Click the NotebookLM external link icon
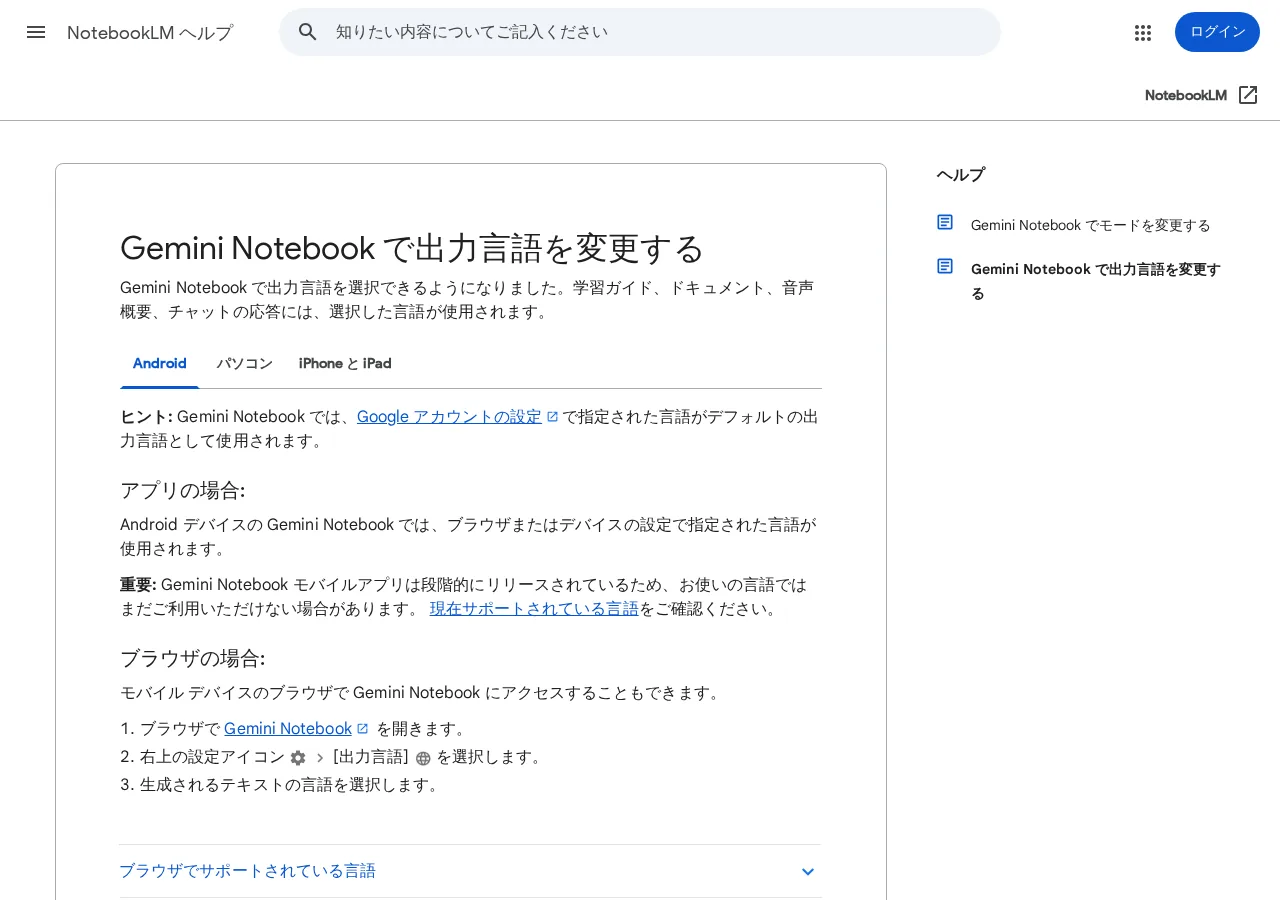 [x=1248, y=95]
